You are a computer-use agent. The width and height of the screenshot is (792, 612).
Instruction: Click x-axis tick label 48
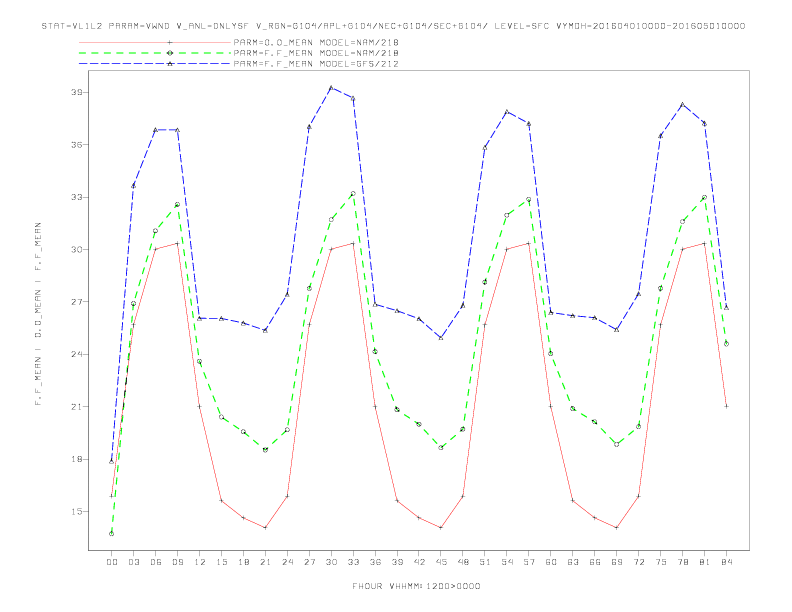point(463,562)
